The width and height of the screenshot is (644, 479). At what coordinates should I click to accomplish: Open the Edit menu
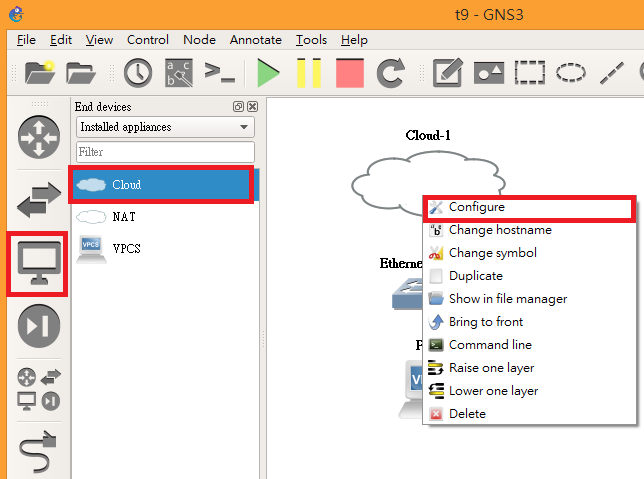[x=61, y=40]
